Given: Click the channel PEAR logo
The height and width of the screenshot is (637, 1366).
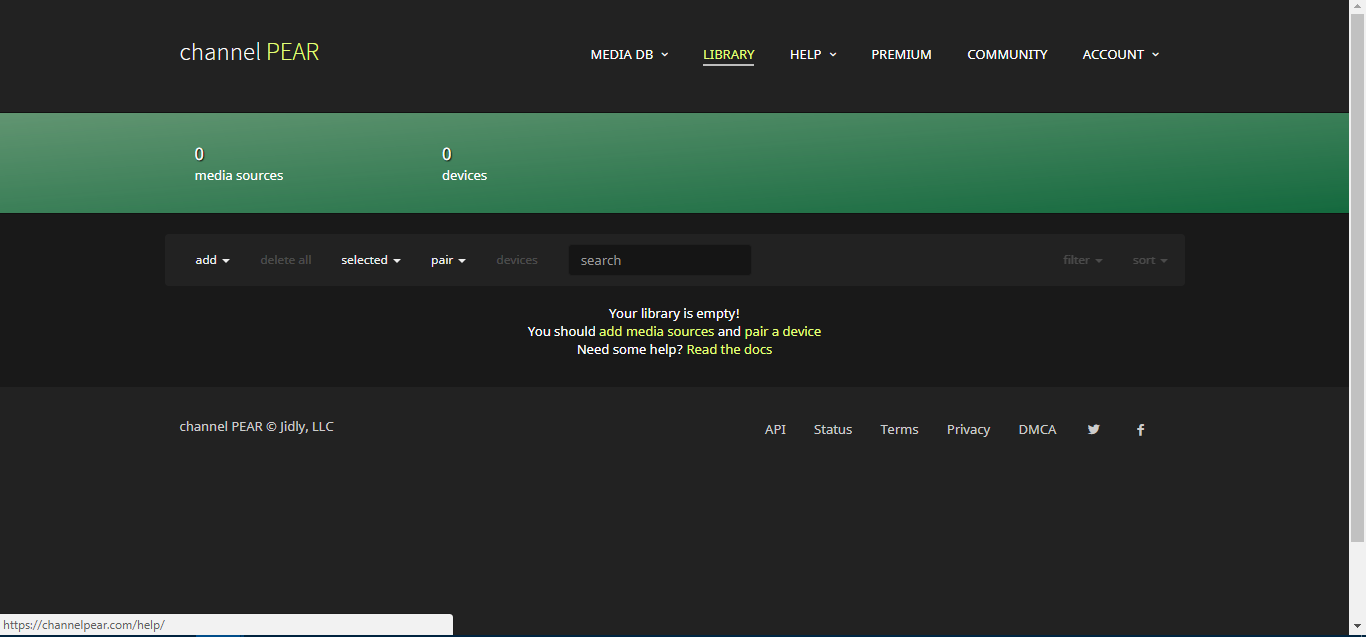Looking at the screenshot, I should tap(249, 52).
